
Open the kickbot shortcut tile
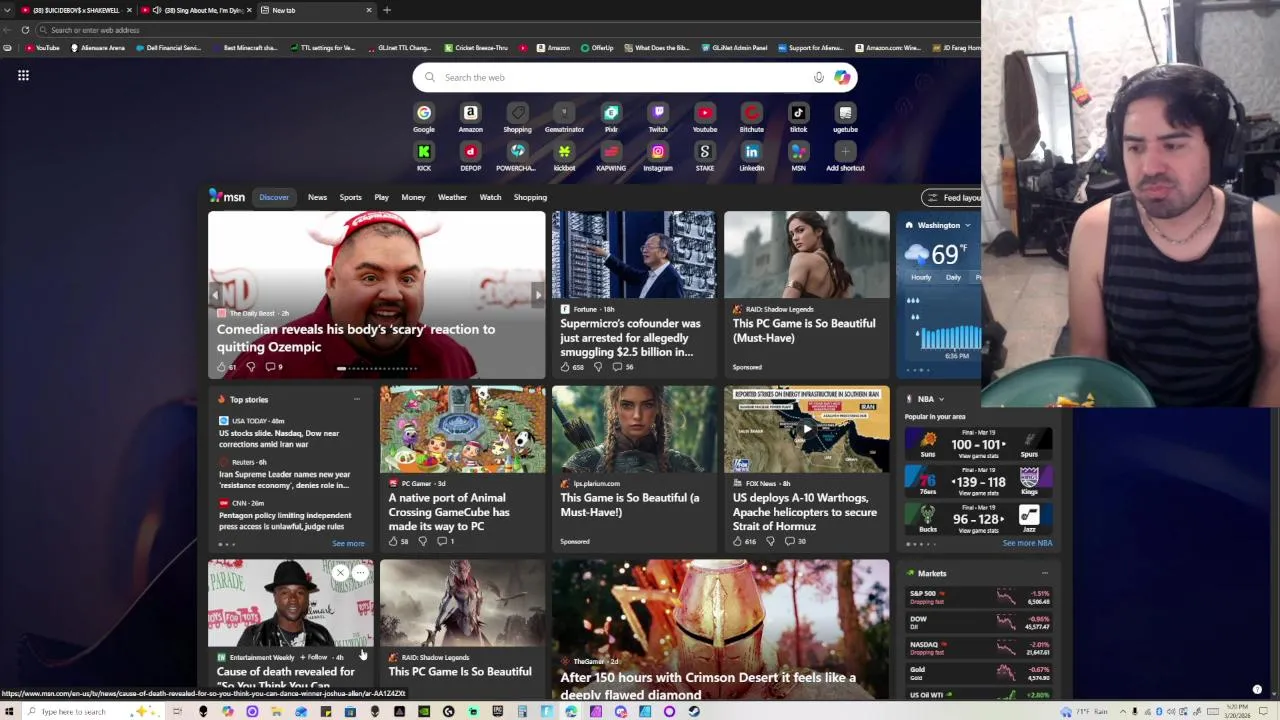click(x=564, y=157)
